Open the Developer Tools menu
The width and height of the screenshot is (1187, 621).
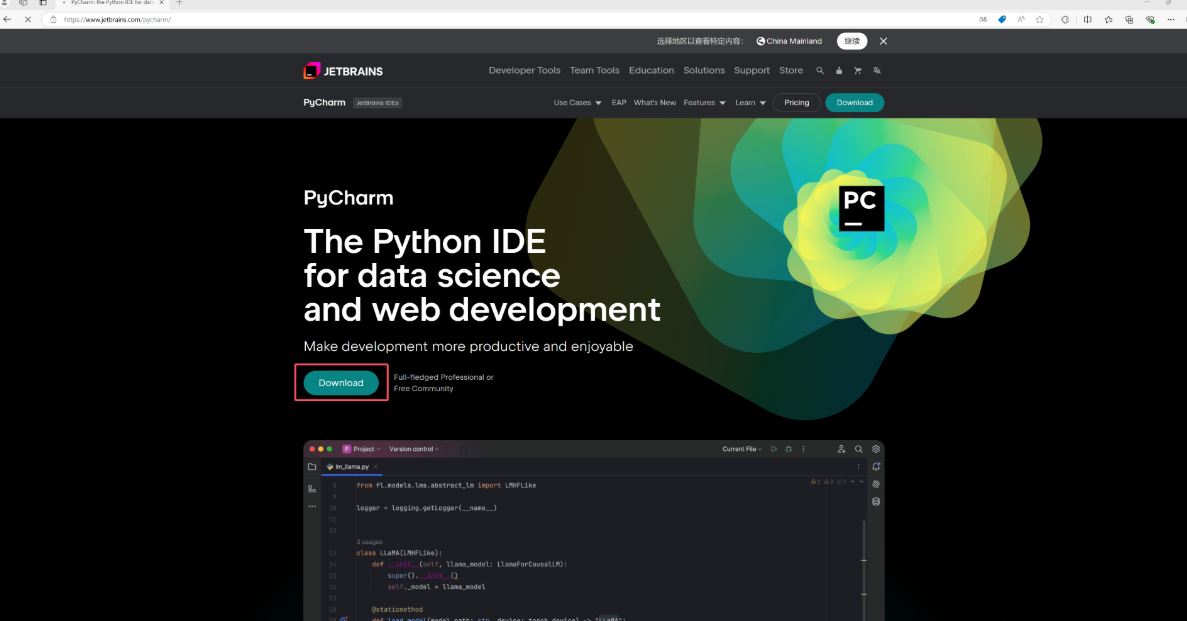[x=524, y=71]
